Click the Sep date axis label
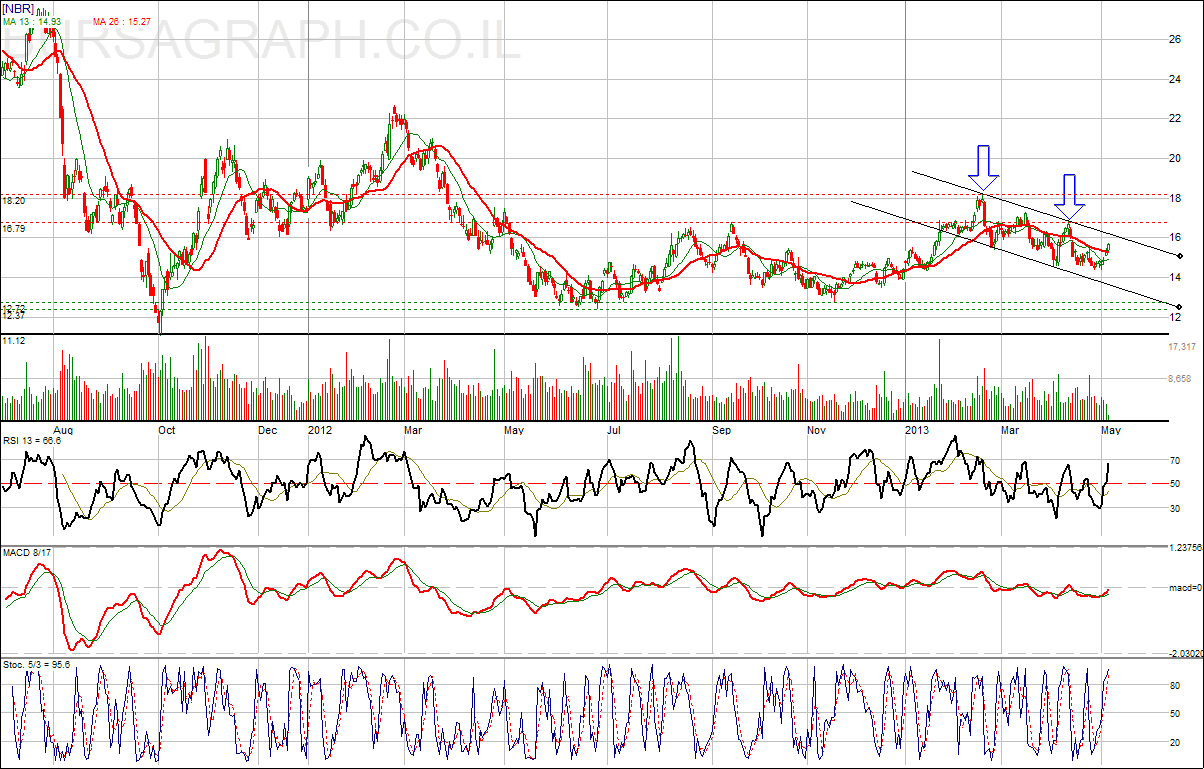Viewport: 1204px width, 769px height. click(x=722, y=430)
